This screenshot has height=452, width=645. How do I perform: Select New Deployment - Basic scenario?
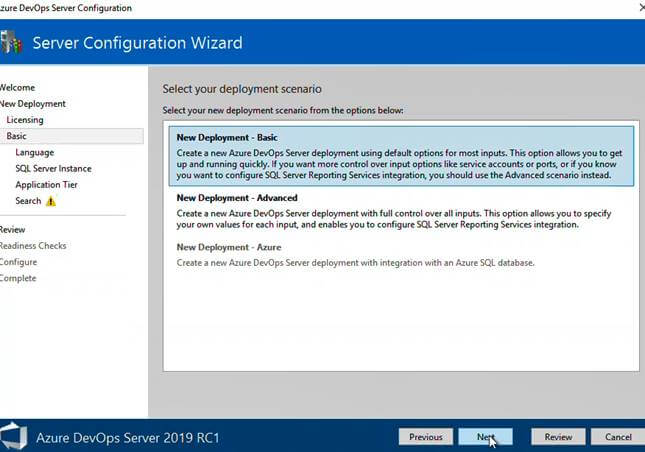tap(401, 156)
